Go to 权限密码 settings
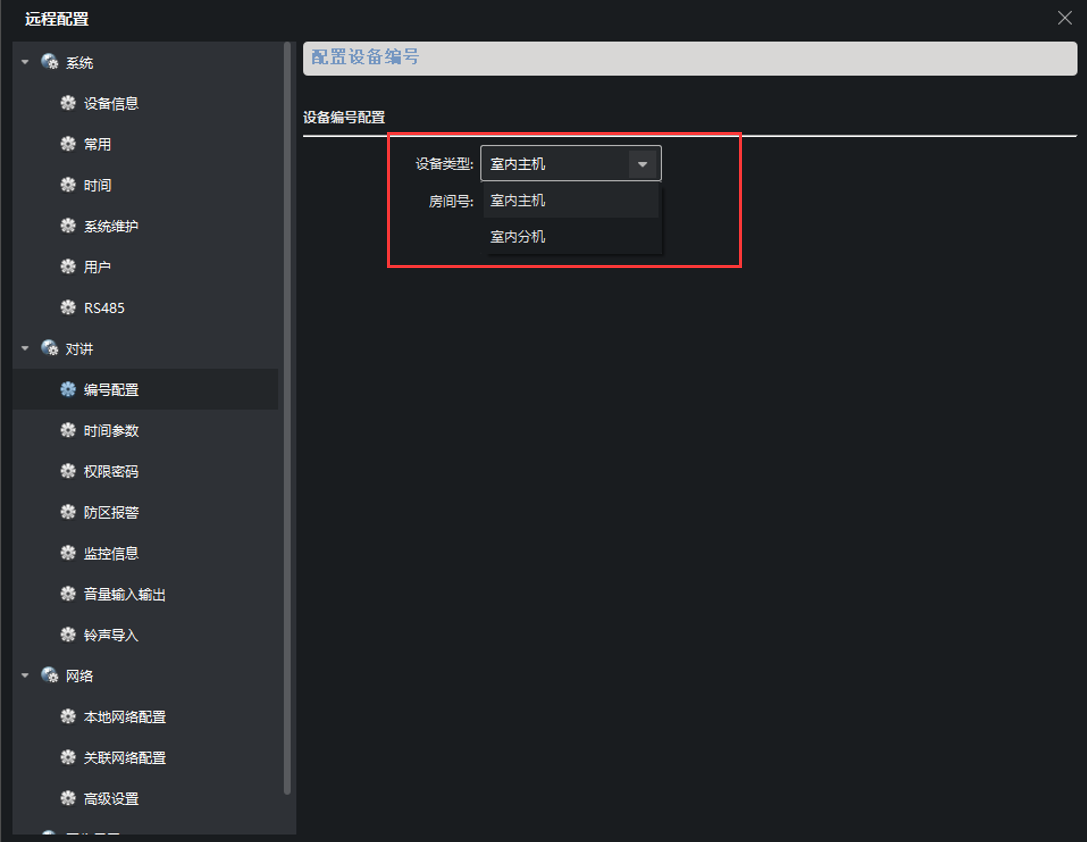 point(111,471)
